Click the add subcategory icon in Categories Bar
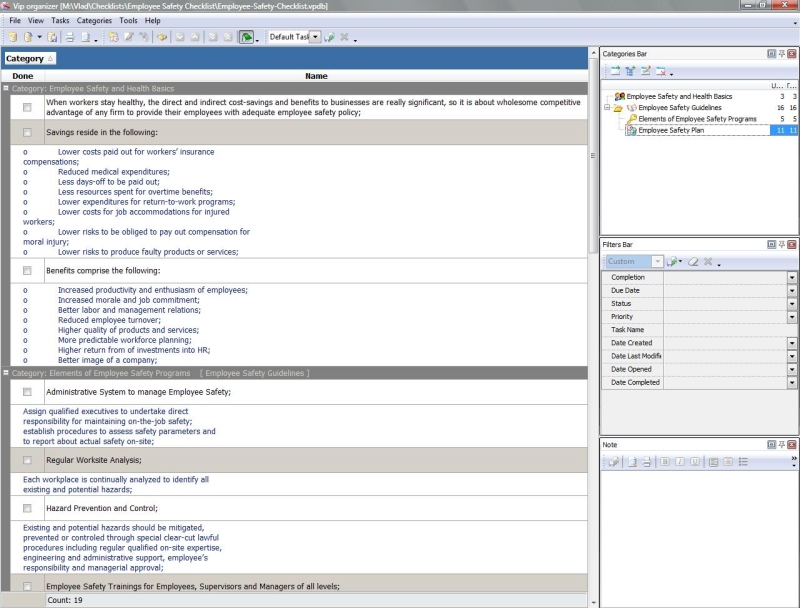 click(630, 71)
